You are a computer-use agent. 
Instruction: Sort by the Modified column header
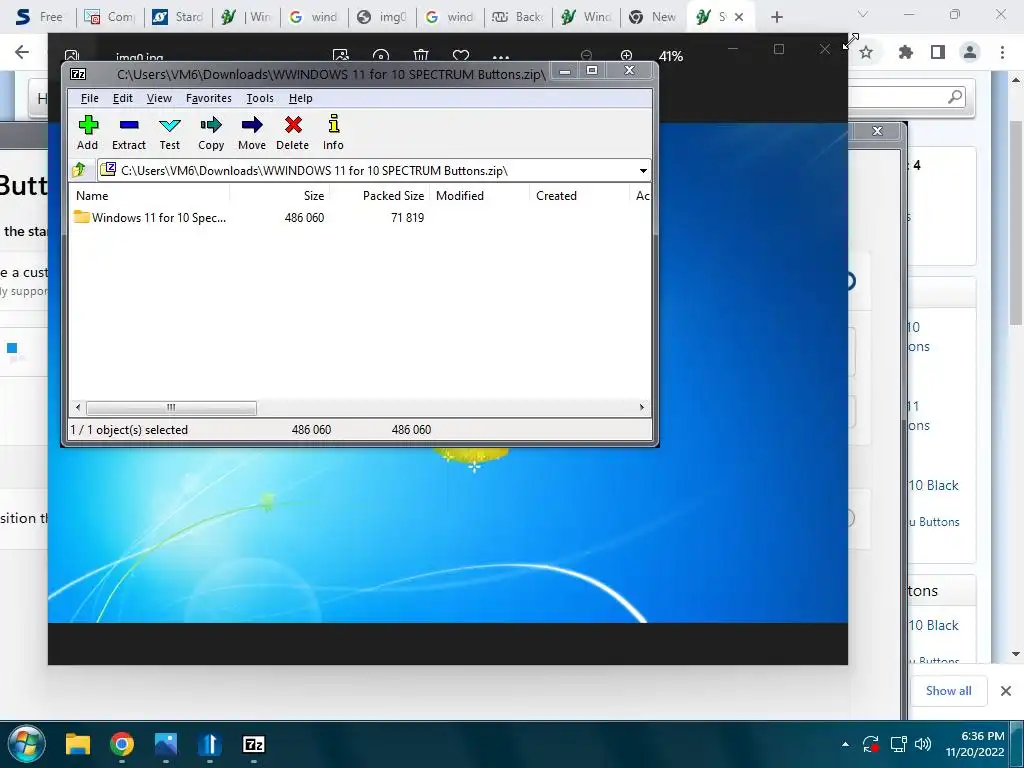tap(479, 195)
